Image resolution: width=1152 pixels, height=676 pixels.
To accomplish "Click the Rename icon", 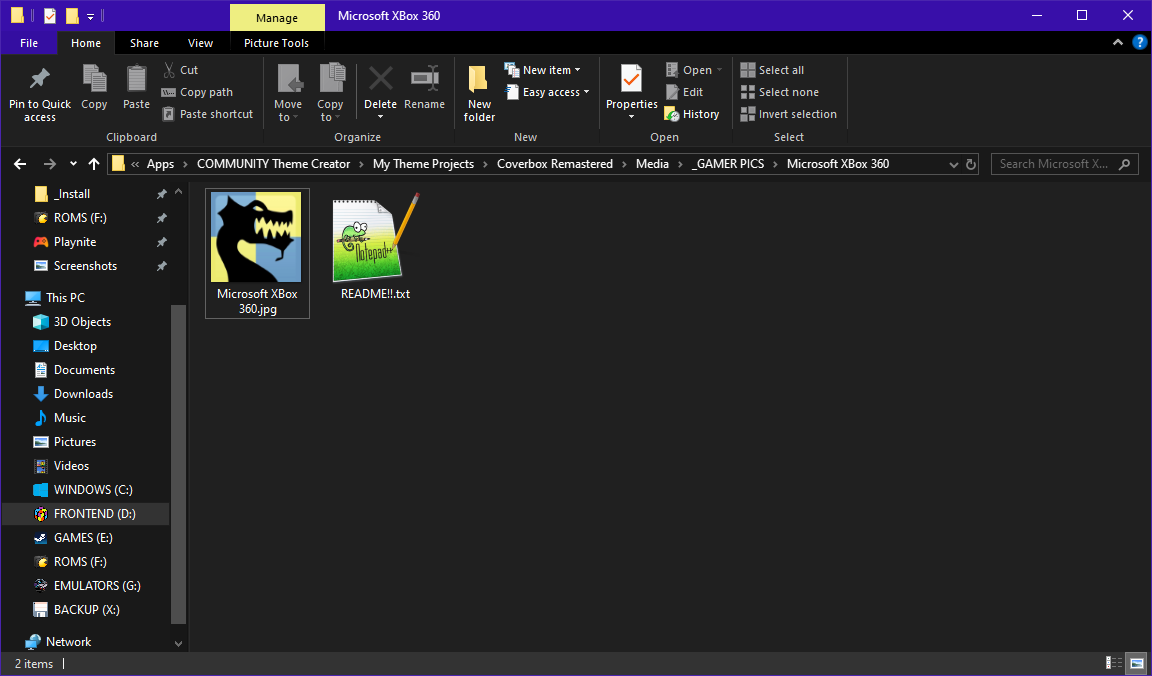I will point(425,79).
